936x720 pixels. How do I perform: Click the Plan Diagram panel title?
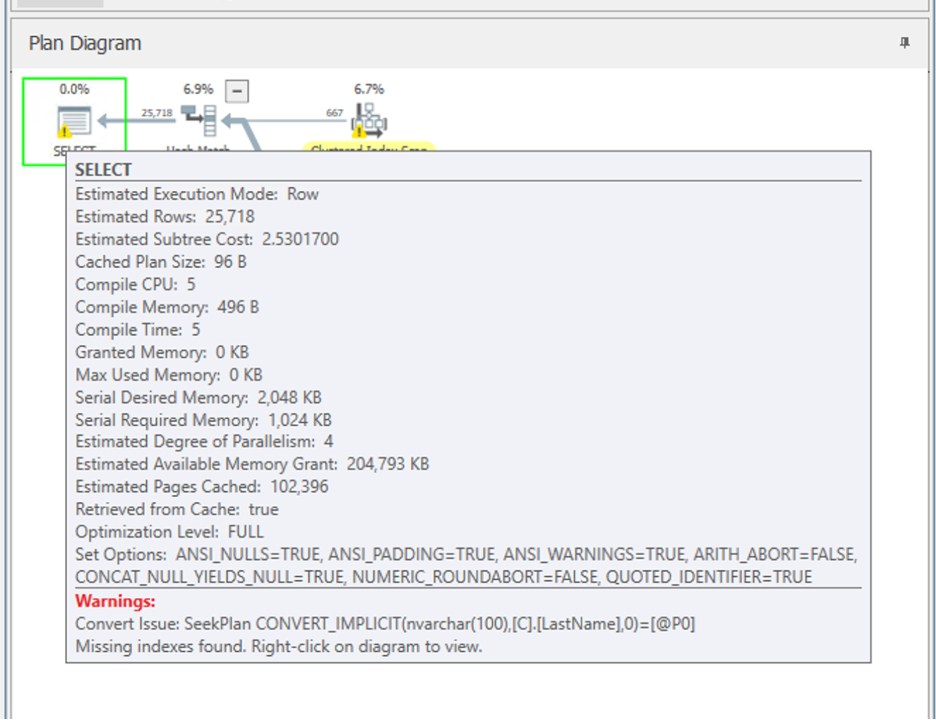click(x=85, y=43)
